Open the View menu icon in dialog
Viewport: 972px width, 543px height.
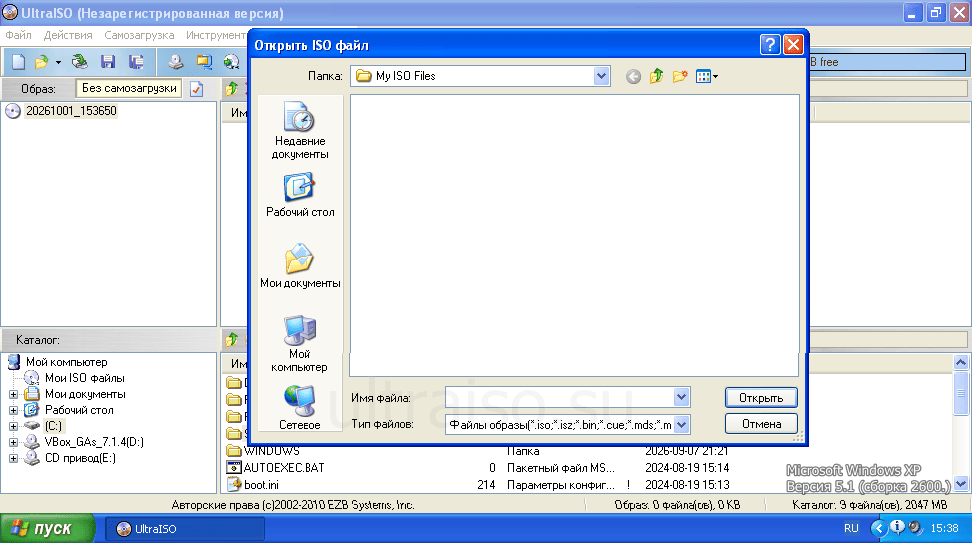(707, 76)
